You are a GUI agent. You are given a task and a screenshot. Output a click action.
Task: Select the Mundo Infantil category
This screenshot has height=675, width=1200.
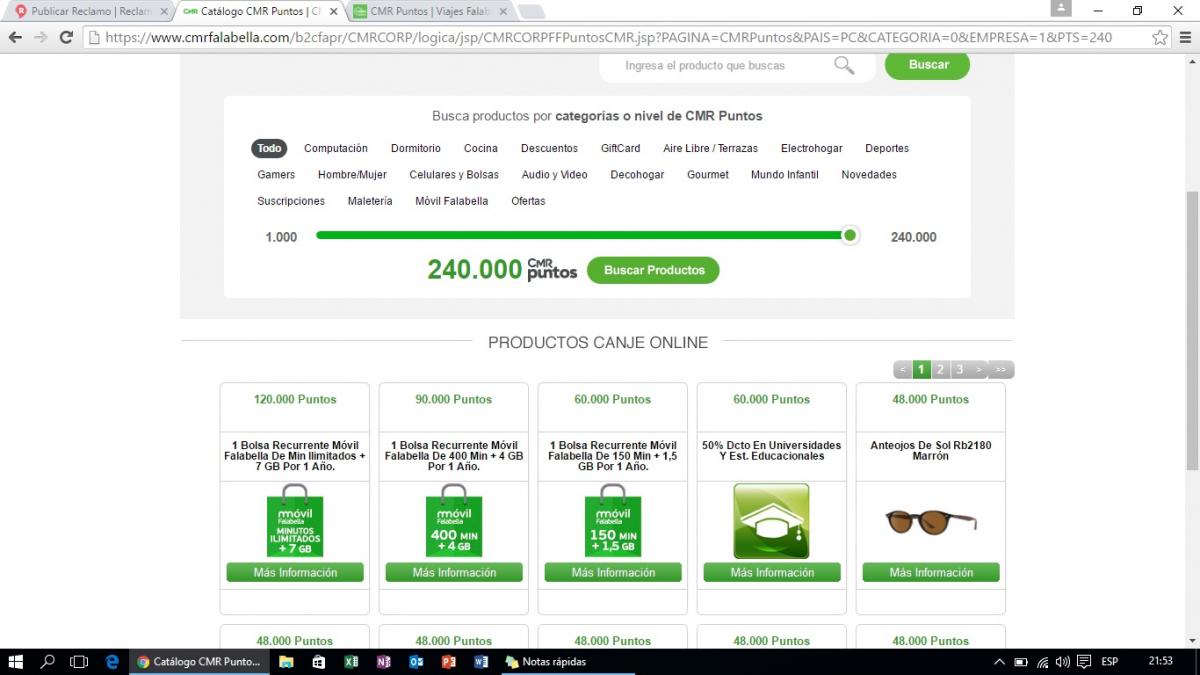coord(785,174)
